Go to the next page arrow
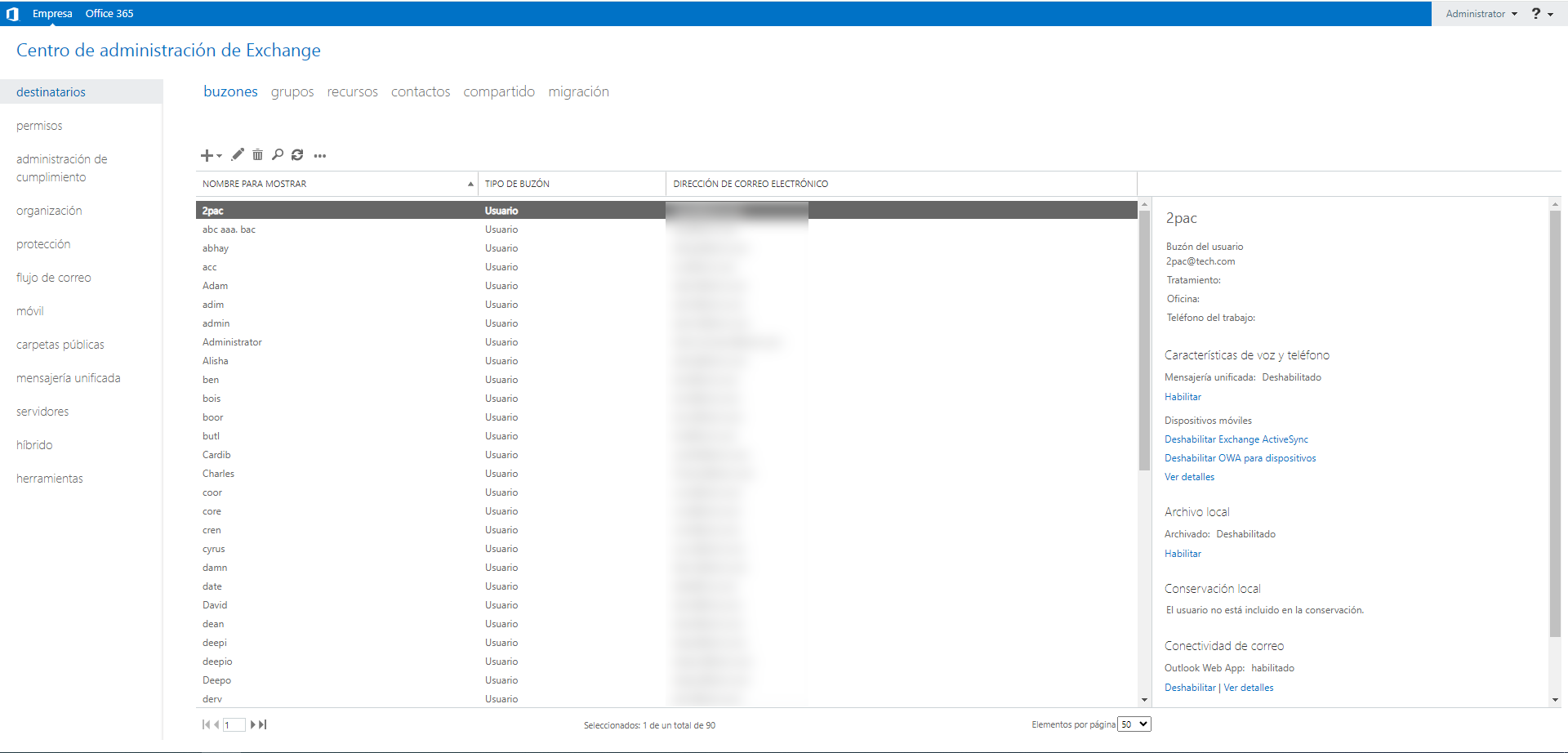Screen dimensions: 1568x753 [x=253, y=724]
